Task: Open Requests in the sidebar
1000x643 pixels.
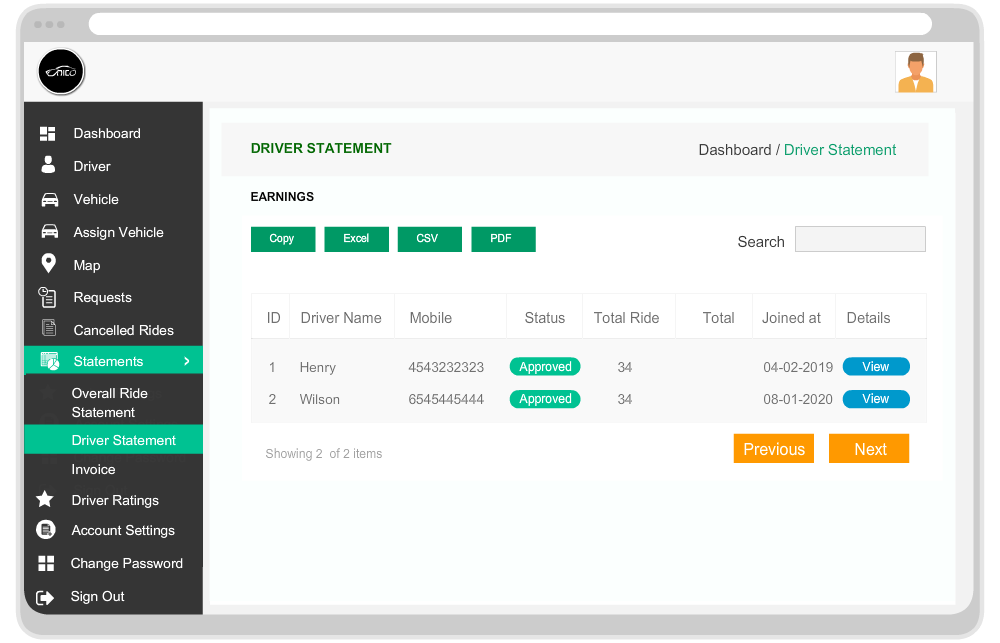Action: [103, 298]
